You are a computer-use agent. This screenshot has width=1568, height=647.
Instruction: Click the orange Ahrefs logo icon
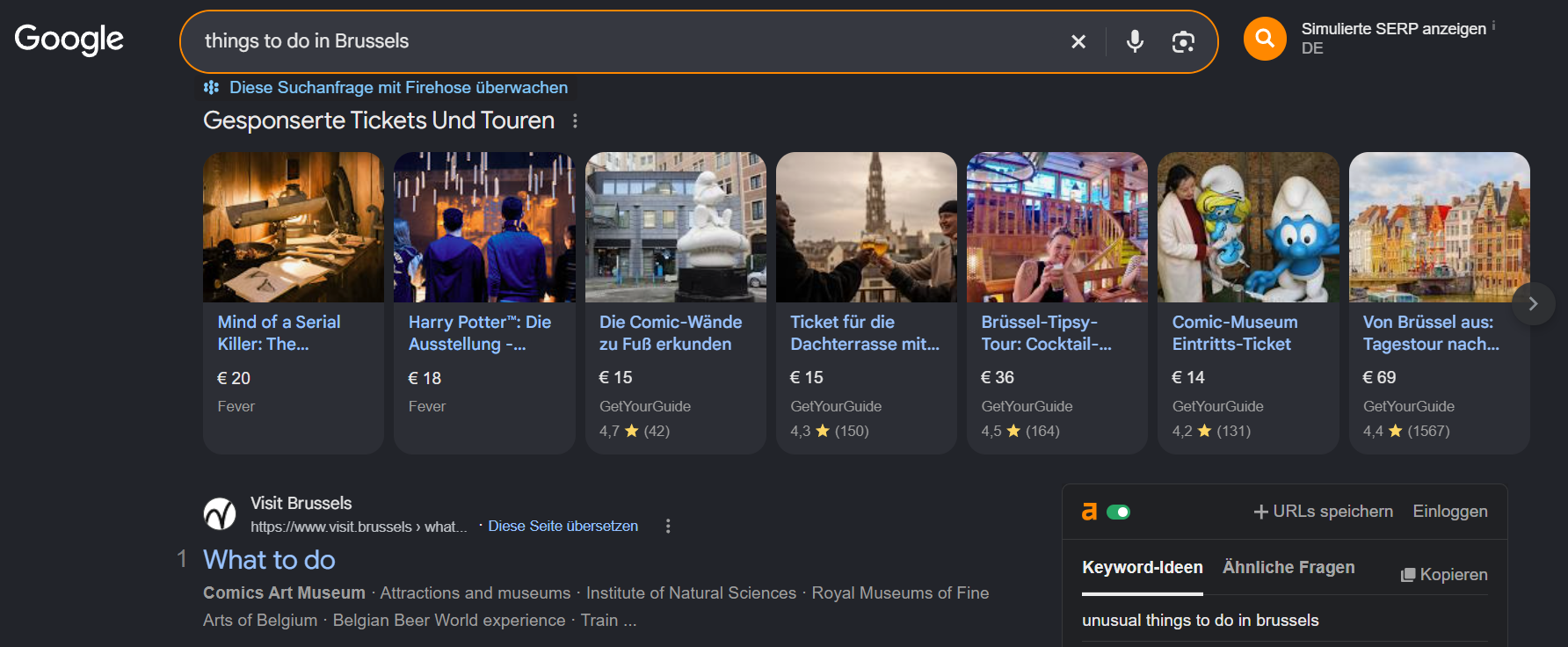(1089, 512)
